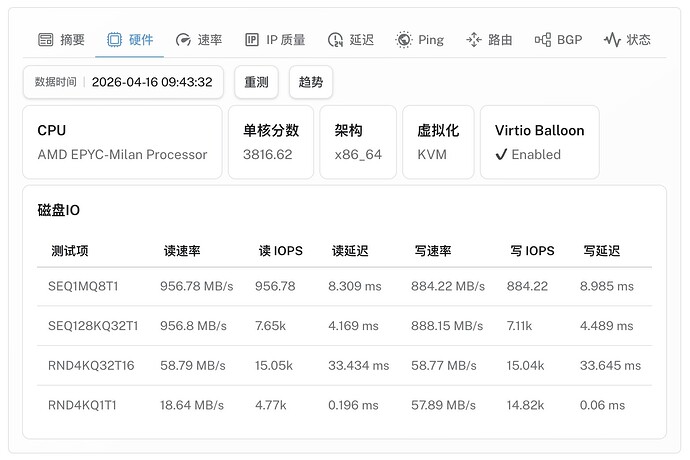Open the 摘要 tab

click(61, 40)
